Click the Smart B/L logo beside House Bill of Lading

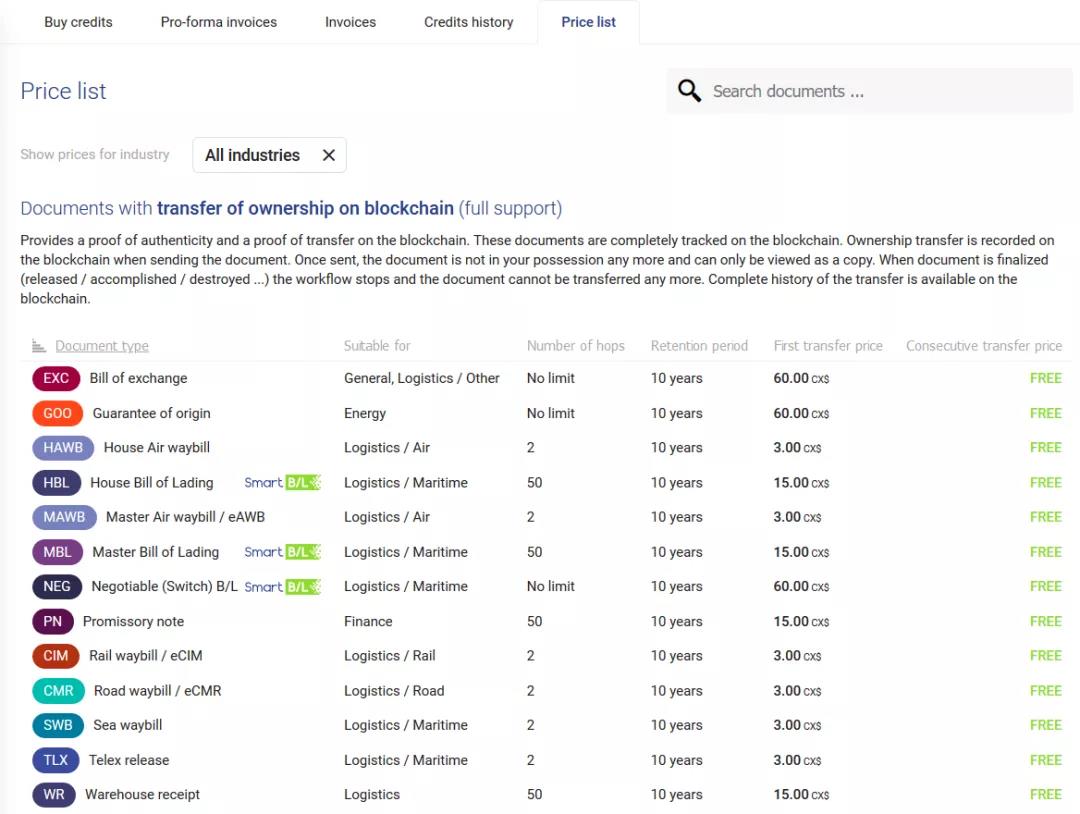coord(282,483)
